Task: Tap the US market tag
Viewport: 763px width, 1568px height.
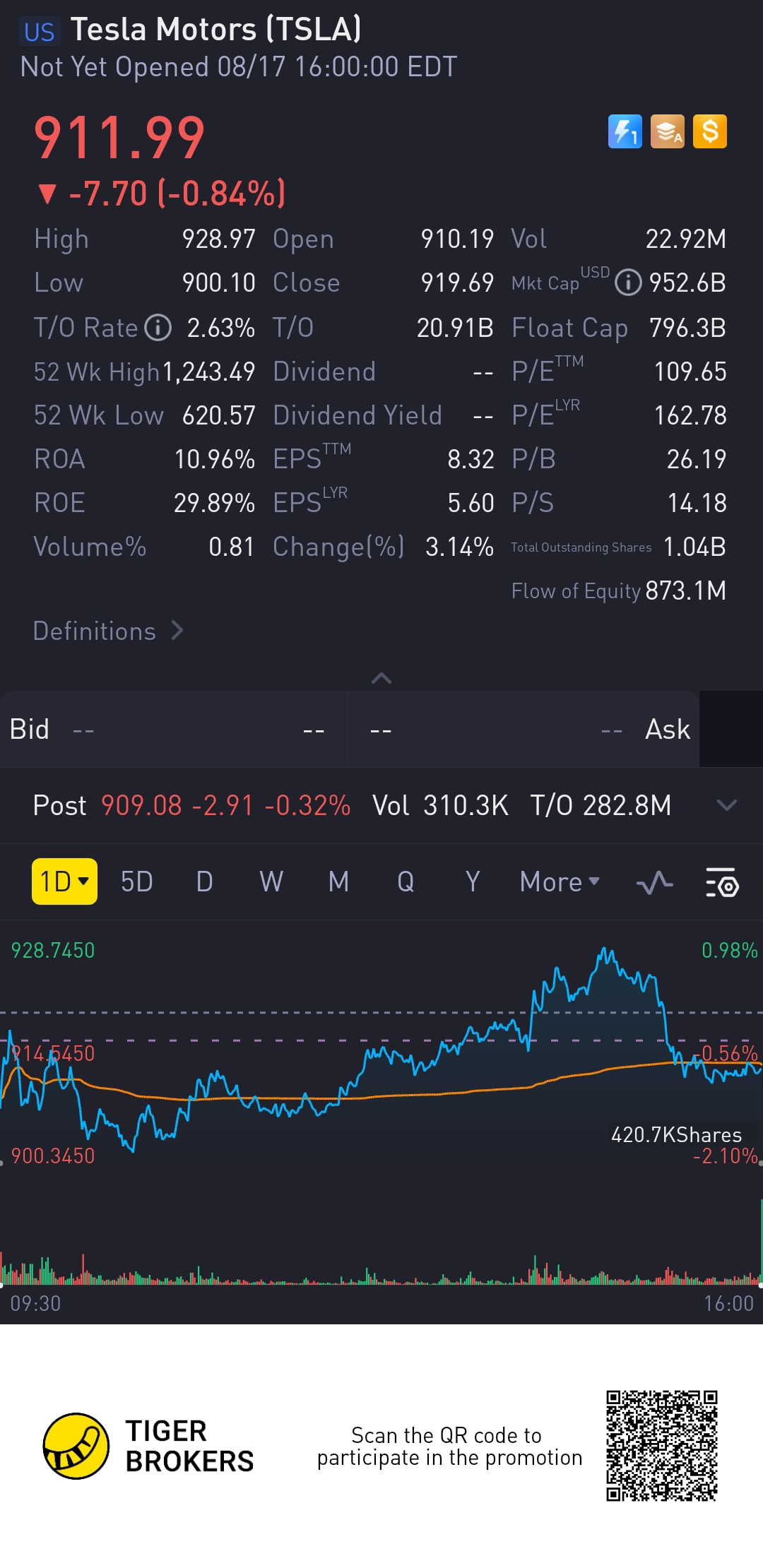Action: click(40, 32)
